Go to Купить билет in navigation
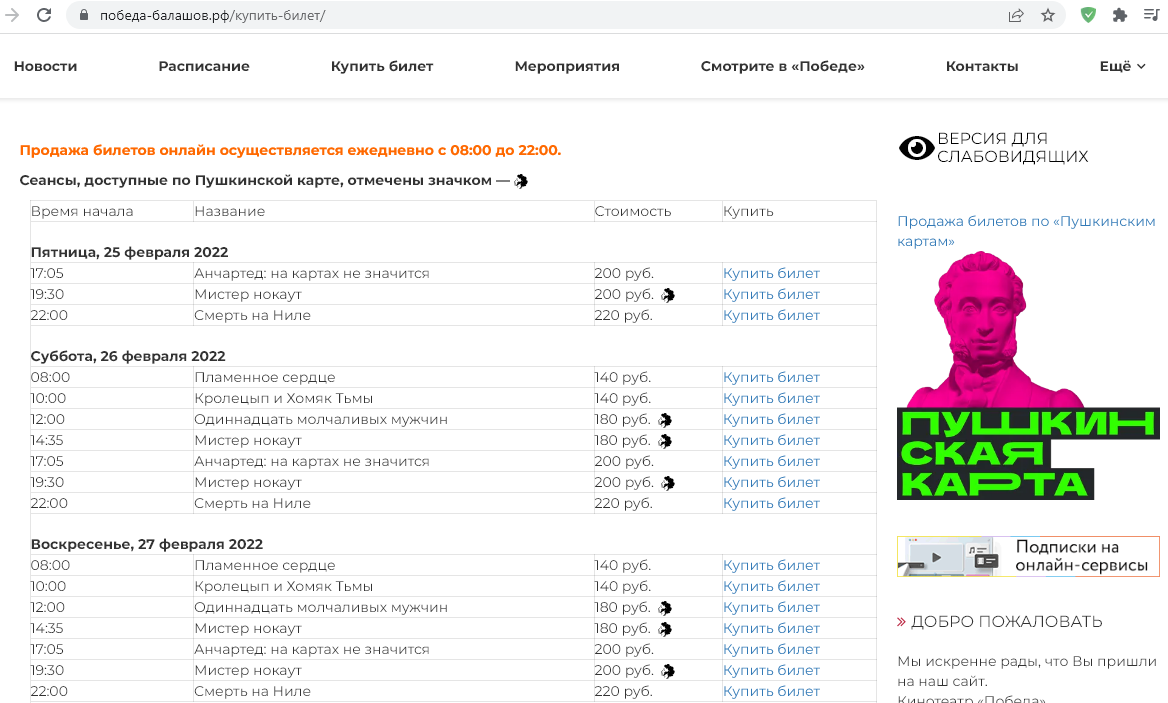1168x703 pixels. tap(382, 66)
